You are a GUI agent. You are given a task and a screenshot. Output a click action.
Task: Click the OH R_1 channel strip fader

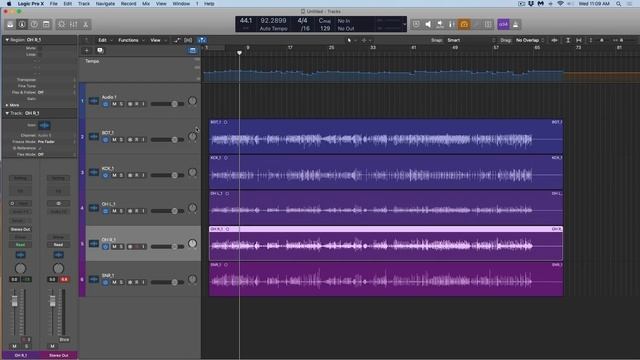click(15, 301)
